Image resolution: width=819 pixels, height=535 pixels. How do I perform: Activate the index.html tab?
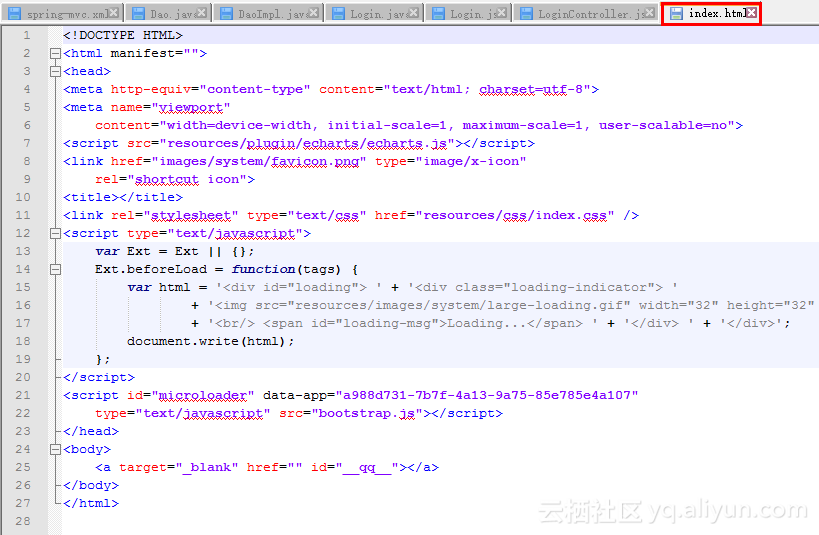pos(711,13)
